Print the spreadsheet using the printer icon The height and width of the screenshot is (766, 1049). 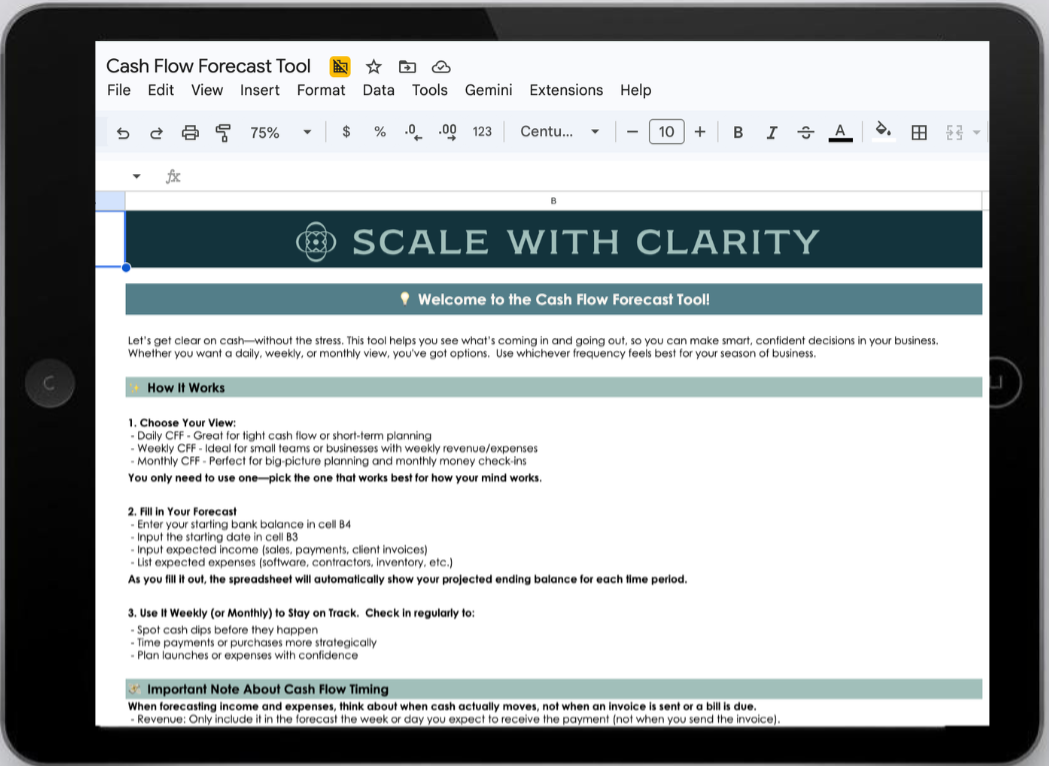click(x=190, y=132)
